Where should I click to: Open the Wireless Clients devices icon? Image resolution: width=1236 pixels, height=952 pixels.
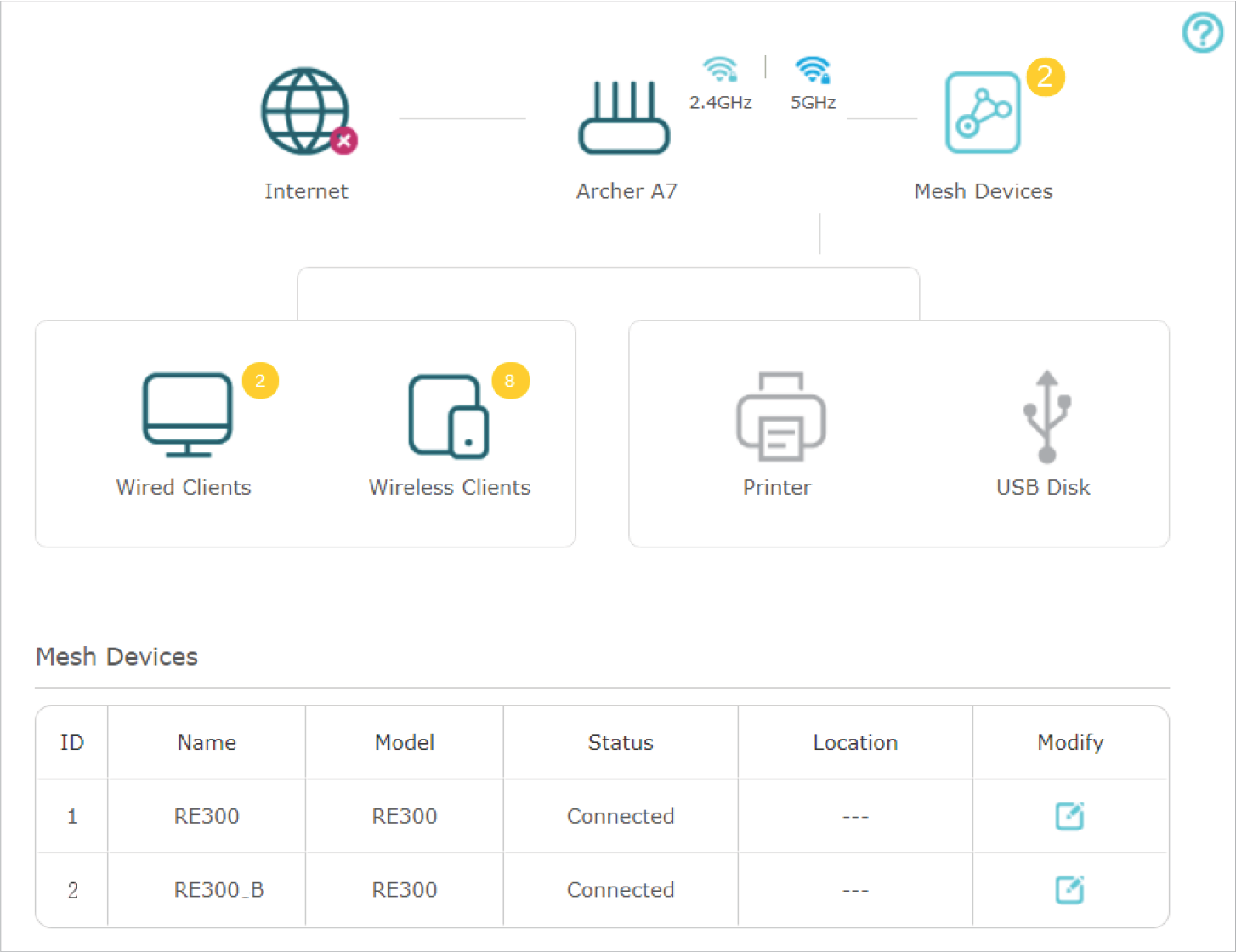click(449, 416)
